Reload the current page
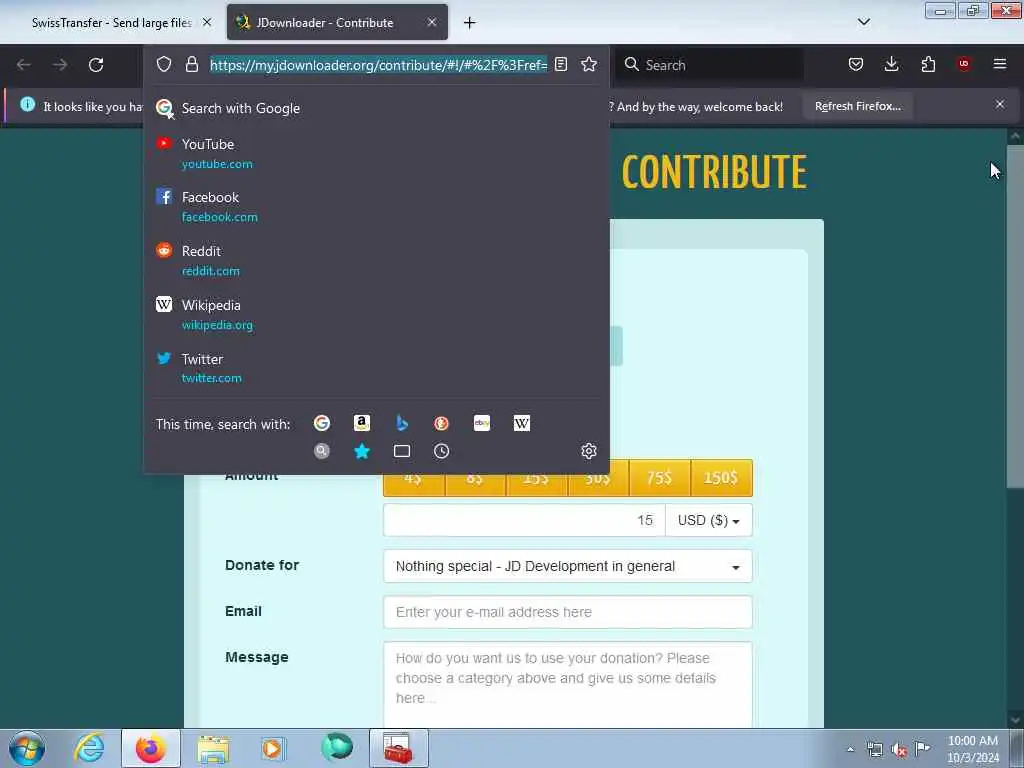1024x768 pixels. [96, 65]
